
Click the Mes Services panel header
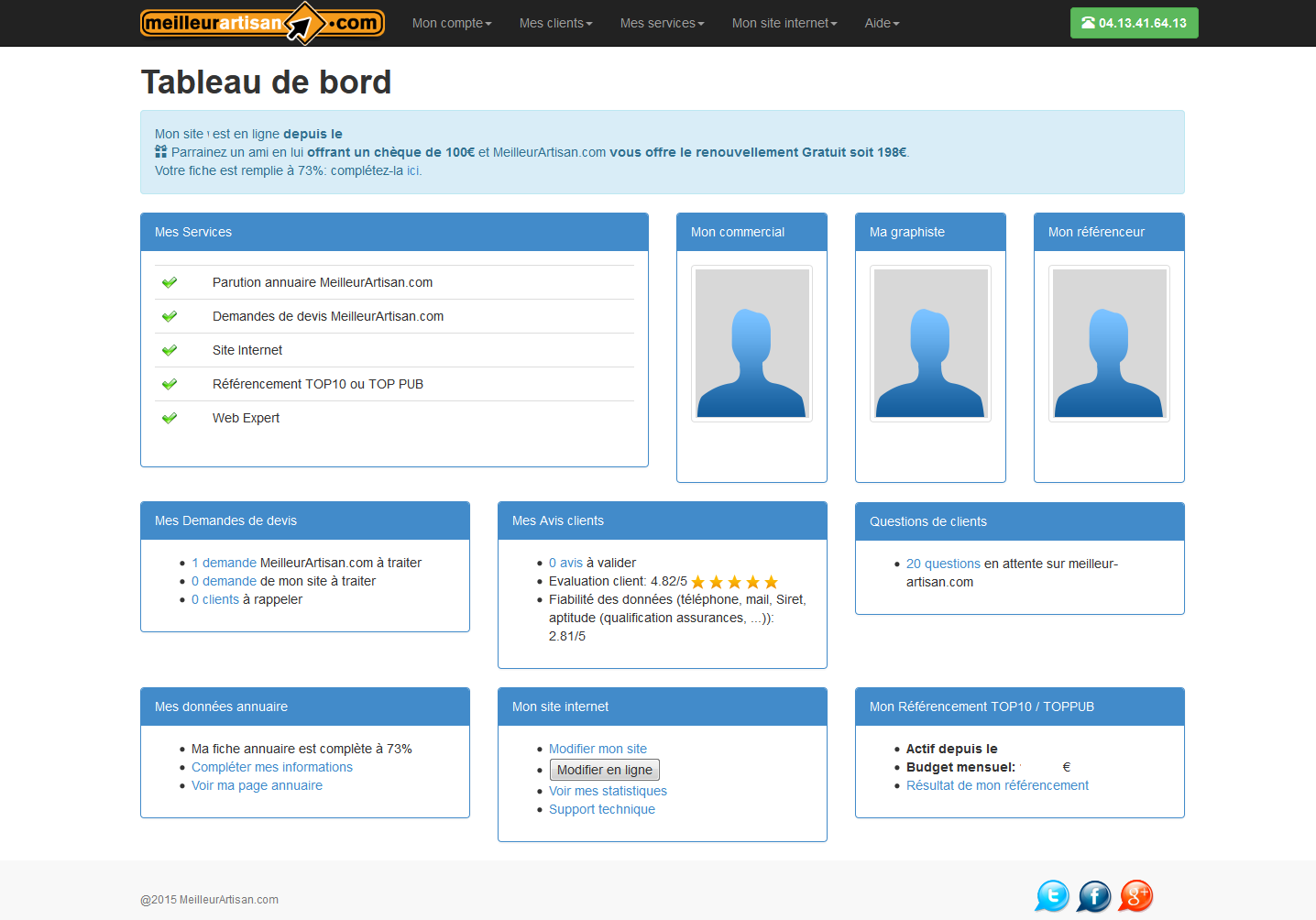(x=394, y=232)
